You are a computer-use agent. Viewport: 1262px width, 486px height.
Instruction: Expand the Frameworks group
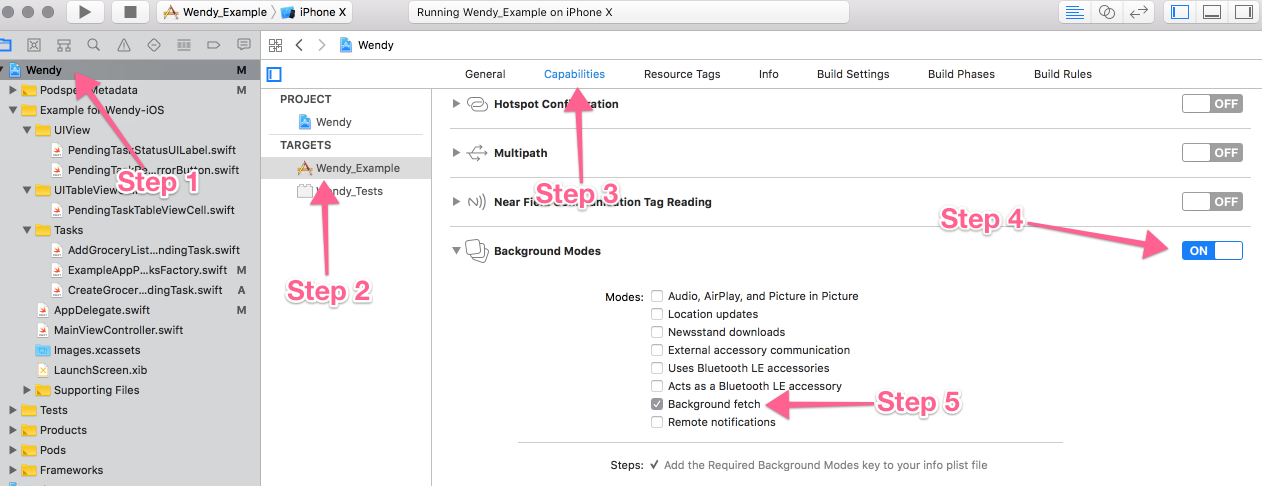13,470
